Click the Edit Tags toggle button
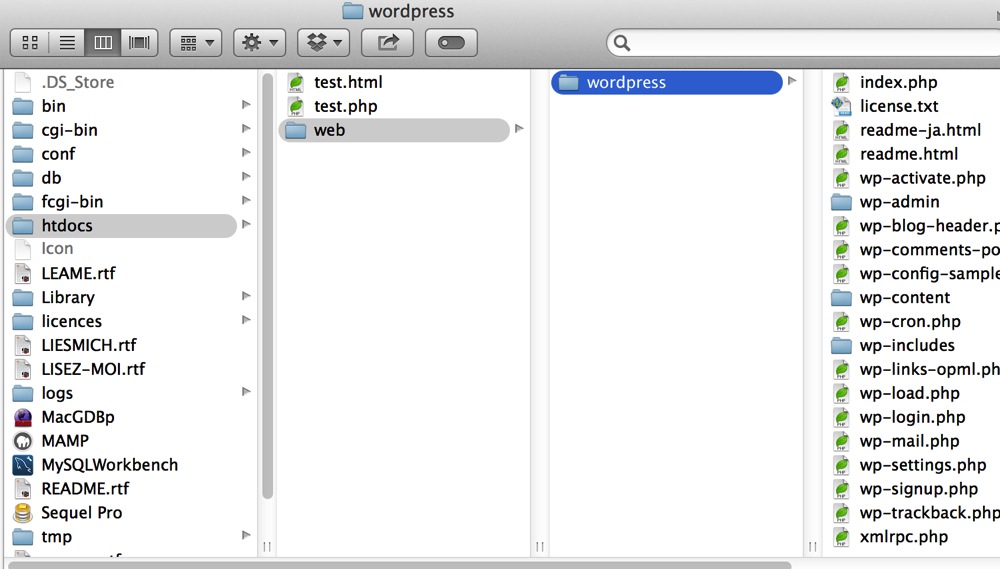The width and height of the screenshot is (1000, 569). coord(451,42)
